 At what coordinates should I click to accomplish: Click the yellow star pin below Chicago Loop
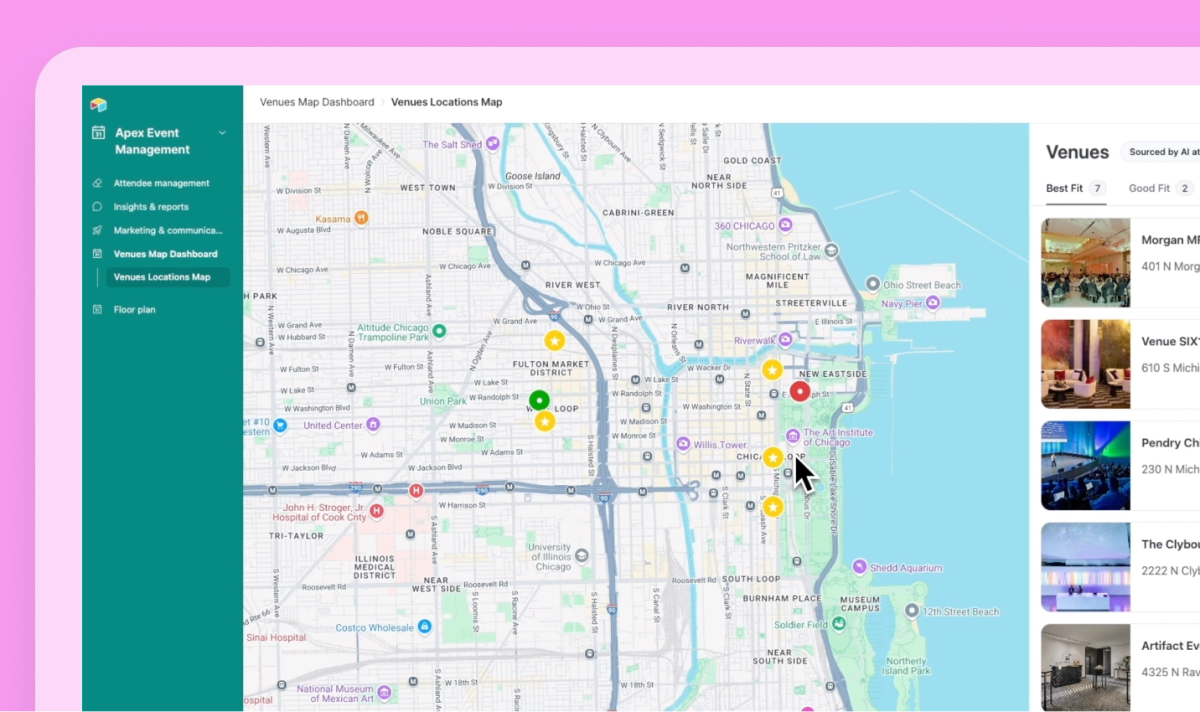pos(773,507)
